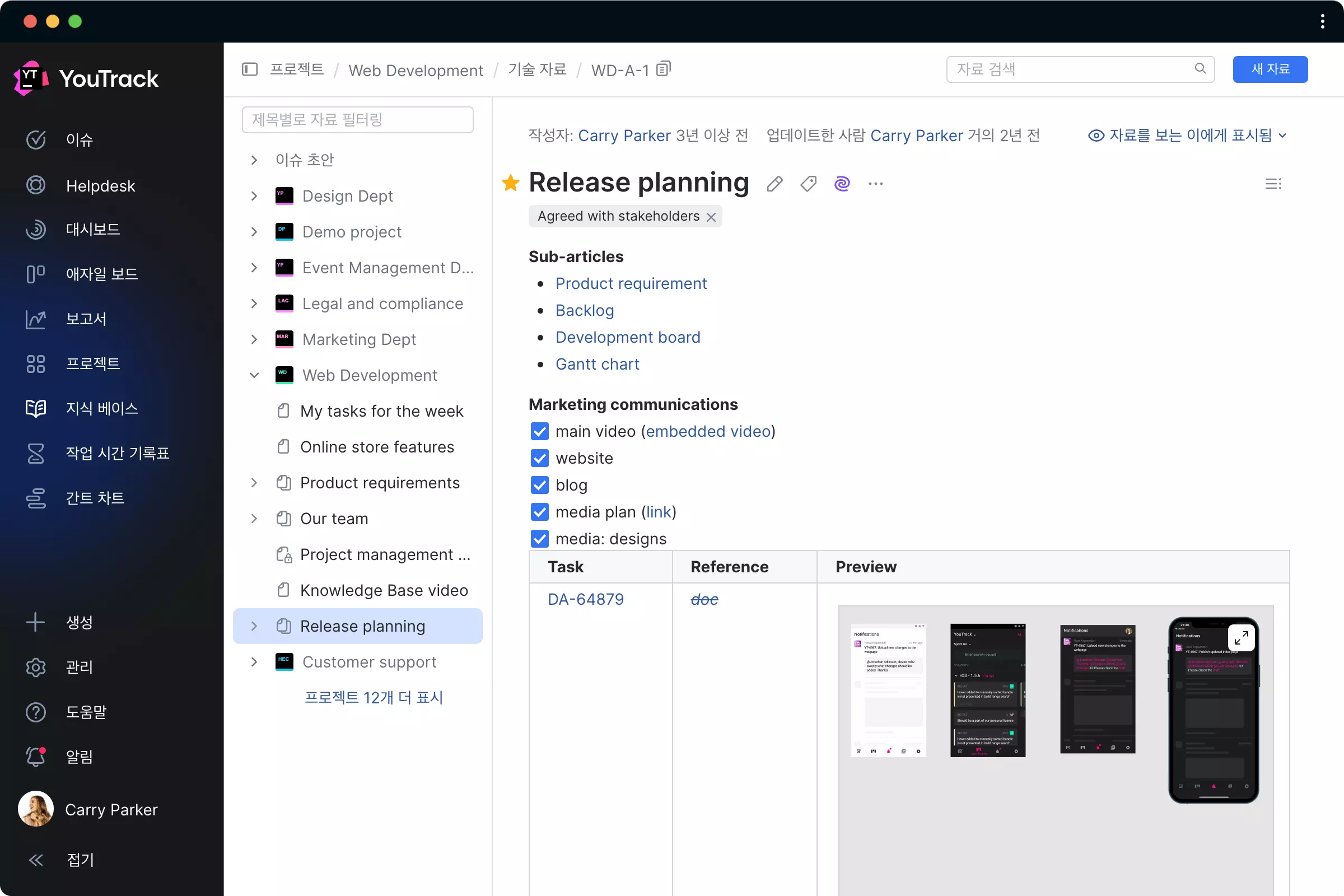Viewport: 1344px width, 896px height.
Task: Toggle the media: designs checkbox
Action: tap(539, 539)
